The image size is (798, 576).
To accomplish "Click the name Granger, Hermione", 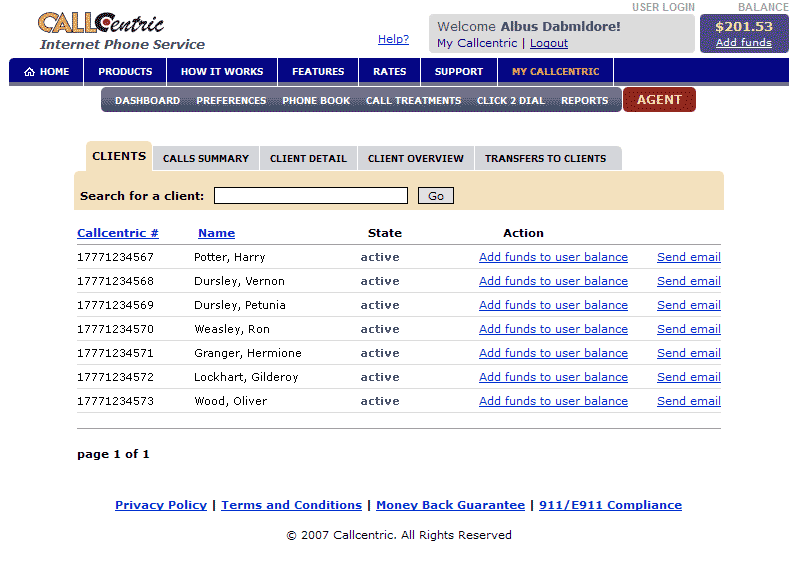I will (x=248, y=353).
